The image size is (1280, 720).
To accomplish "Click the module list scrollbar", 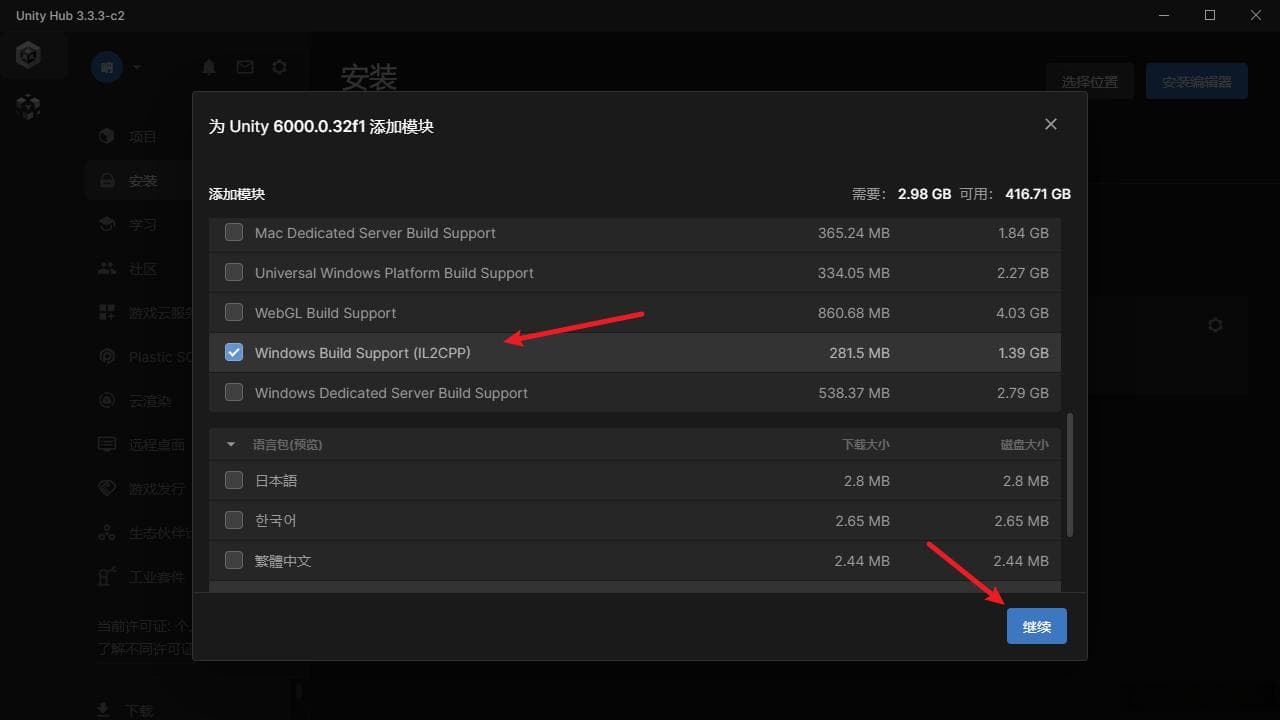I will pyautogui.click(x=1071, y=475).
